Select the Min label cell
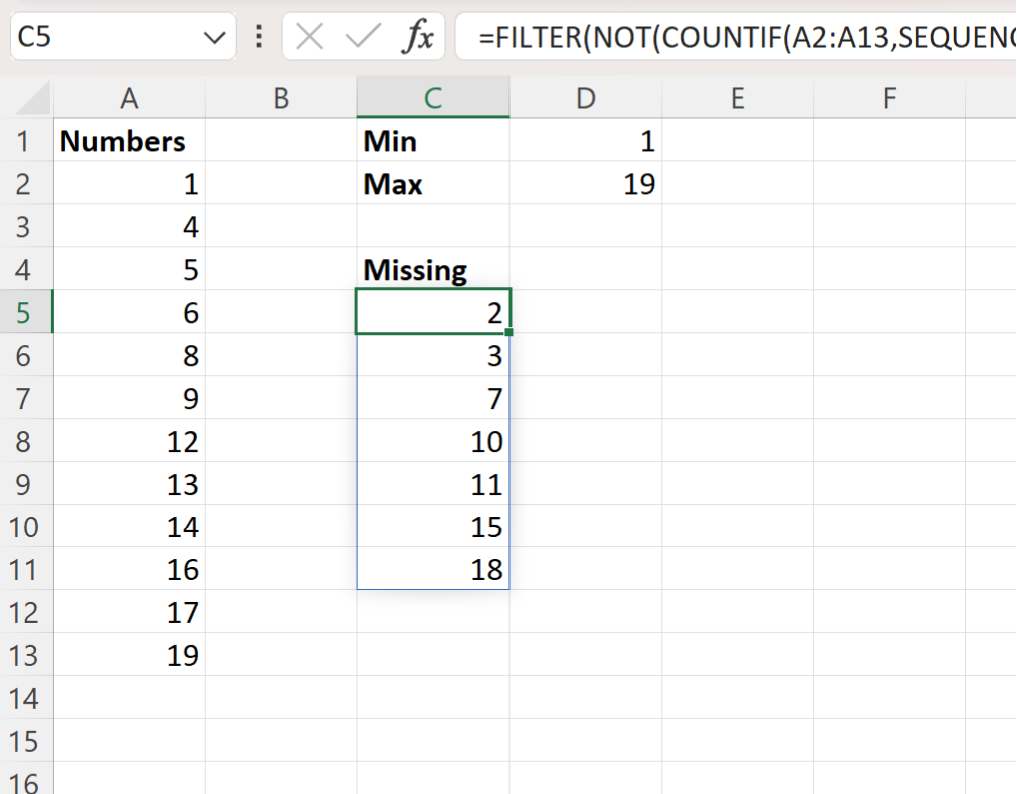1017x794 pixels. coord(432,142)
